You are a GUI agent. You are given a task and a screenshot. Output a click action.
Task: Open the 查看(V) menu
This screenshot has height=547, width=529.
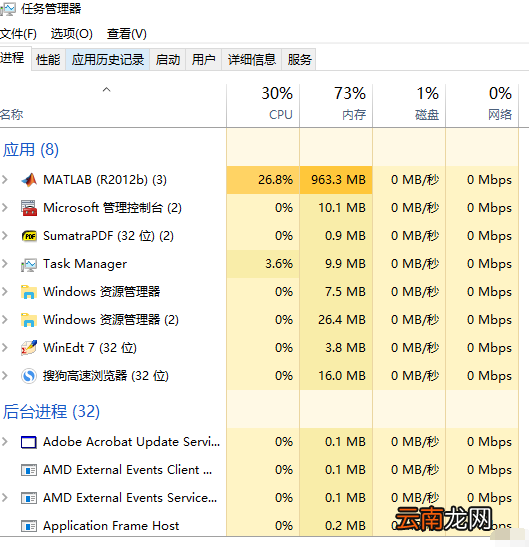tap(127, 34)
